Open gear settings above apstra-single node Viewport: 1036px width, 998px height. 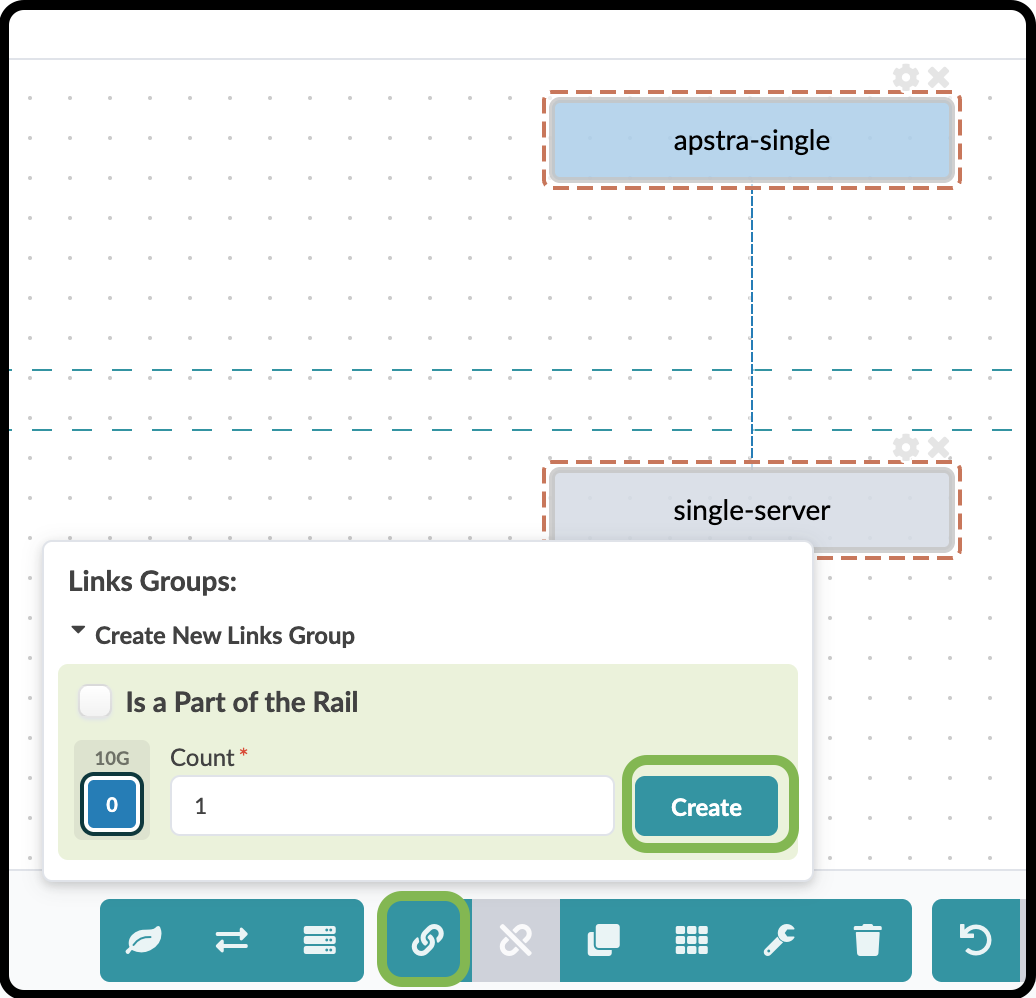click(906, 77)
